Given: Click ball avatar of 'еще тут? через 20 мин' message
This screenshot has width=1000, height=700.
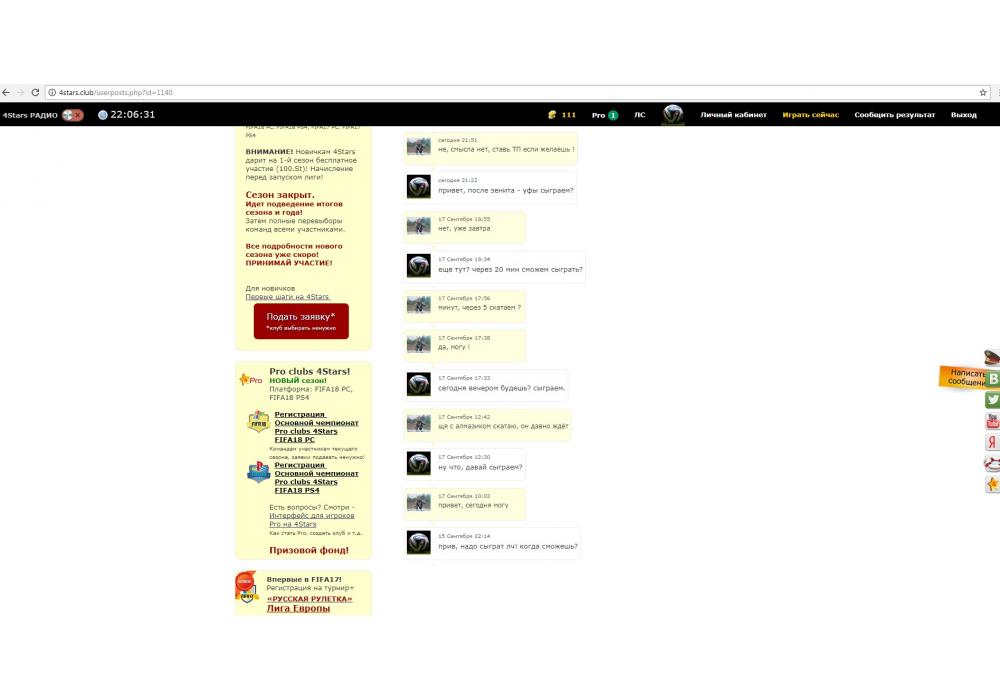Looking at the screenshot, I should (418, 266).
